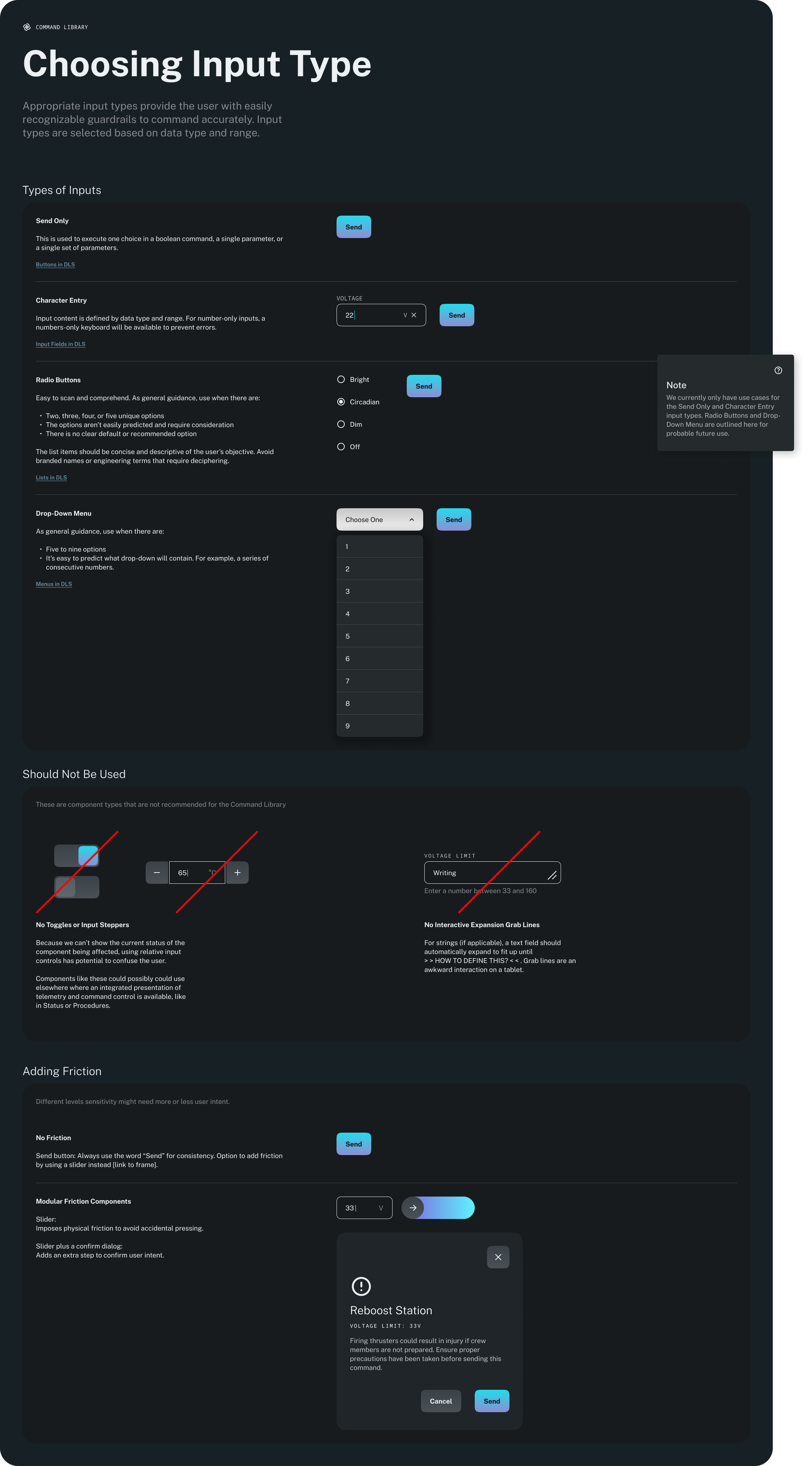The height and width of the screenshot is (1466, 812).
Task: Click the help question mark icon in Note
Action: click(778, 370)
